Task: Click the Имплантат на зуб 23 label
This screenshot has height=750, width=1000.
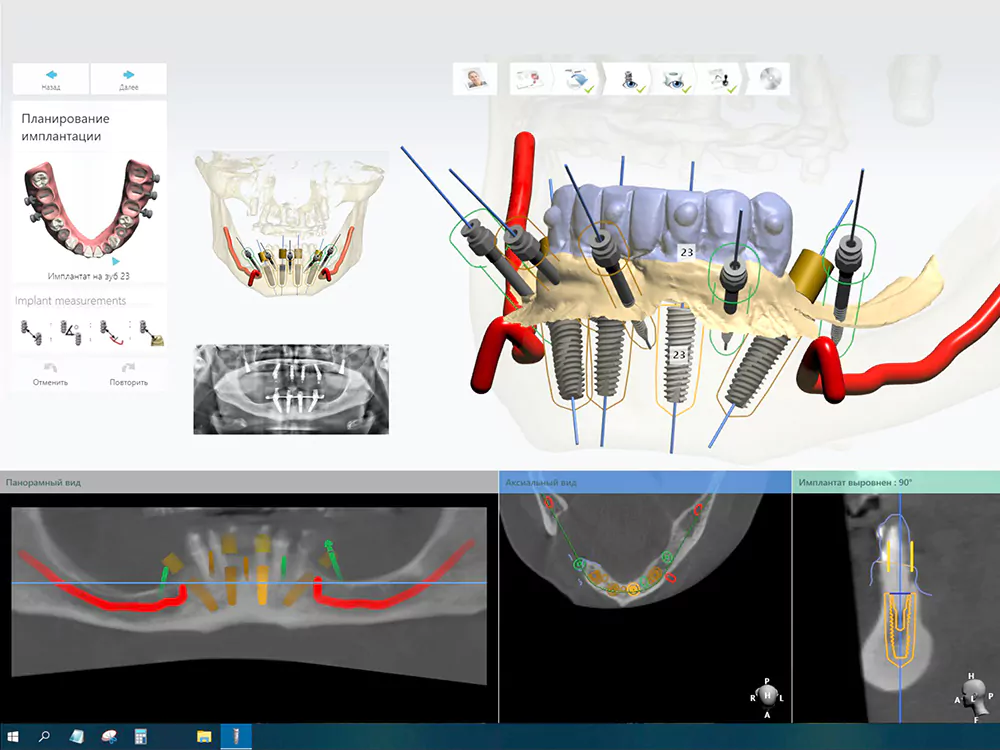Action: coord(89,276)
